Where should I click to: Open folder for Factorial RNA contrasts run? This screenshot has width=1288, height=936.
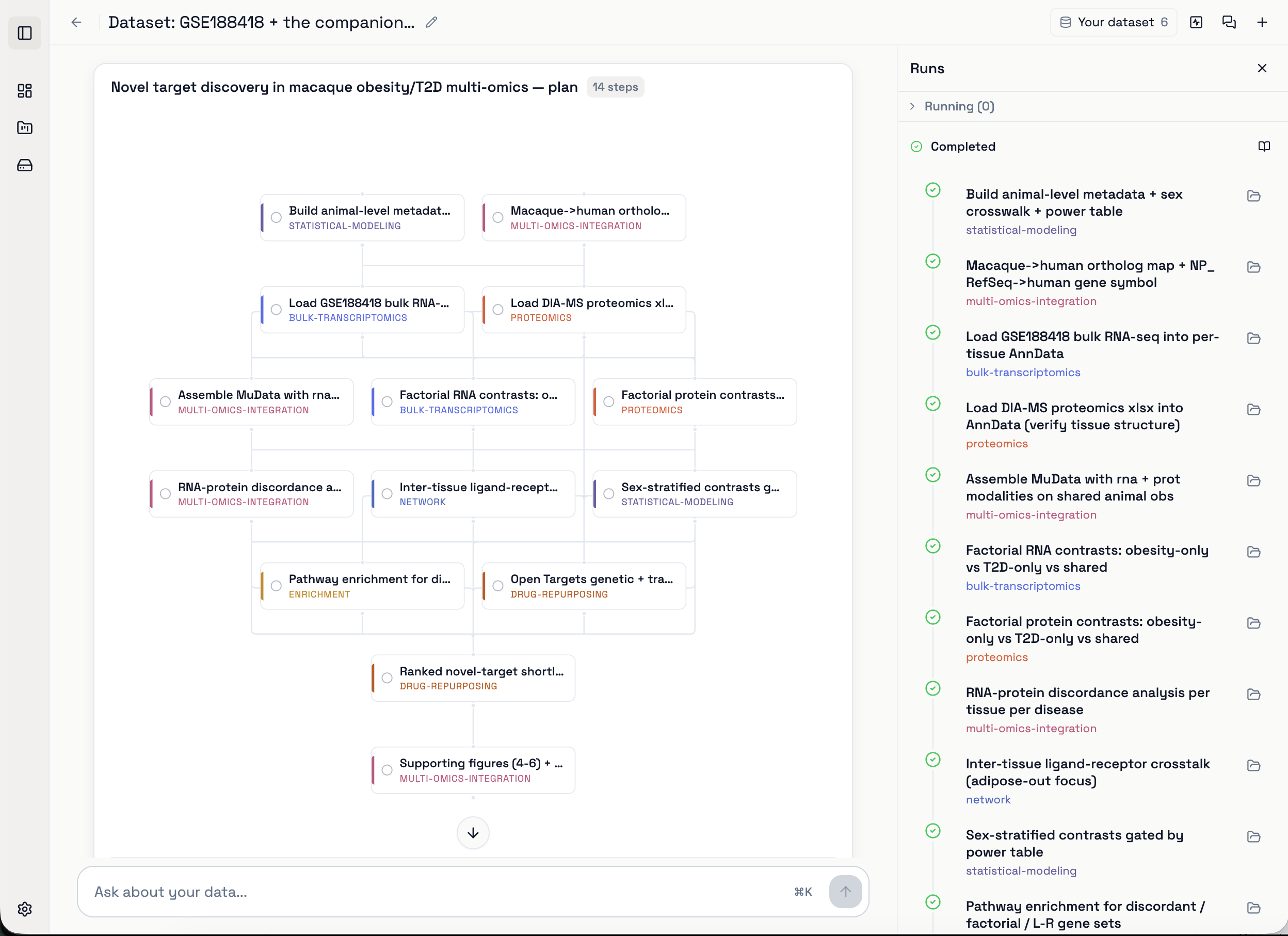(x=1254, y=552)
